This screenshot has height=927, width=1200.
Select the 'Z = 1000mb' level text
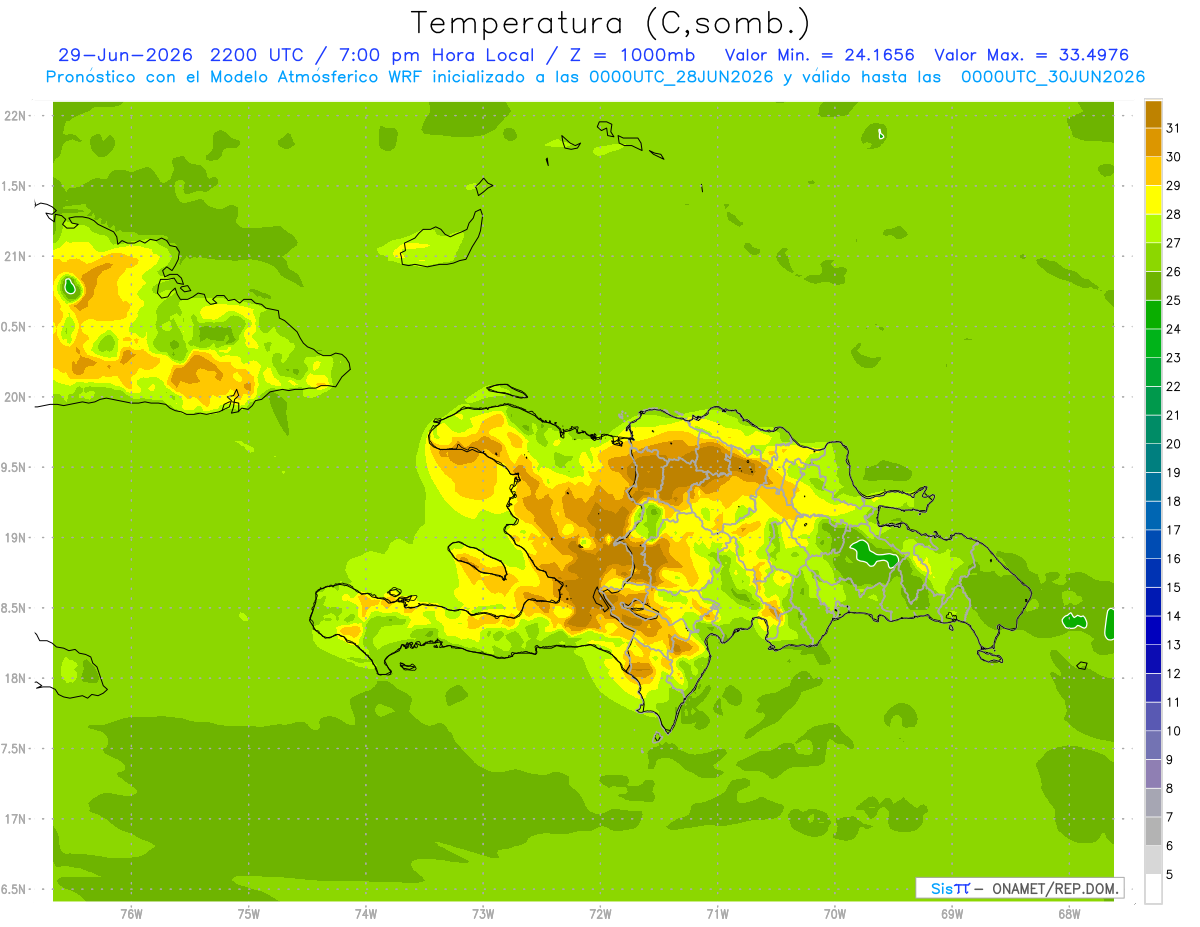tap(632, 55)
